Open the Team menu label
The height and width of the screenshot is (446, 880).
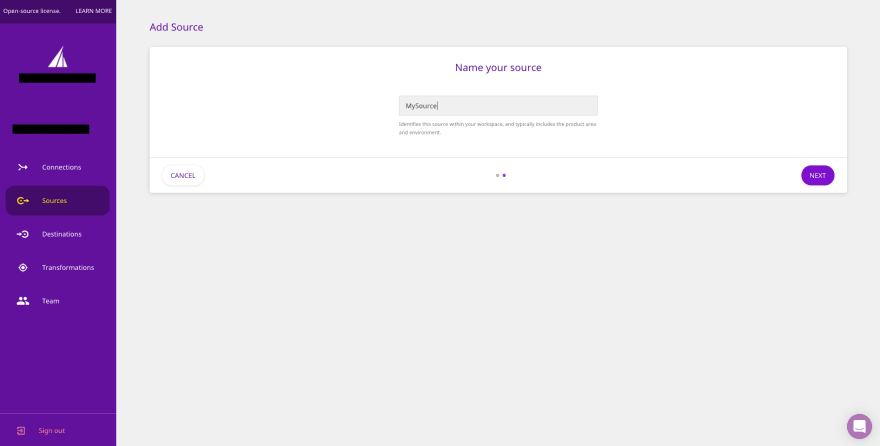pyautogui.click(x=50, y=301)
